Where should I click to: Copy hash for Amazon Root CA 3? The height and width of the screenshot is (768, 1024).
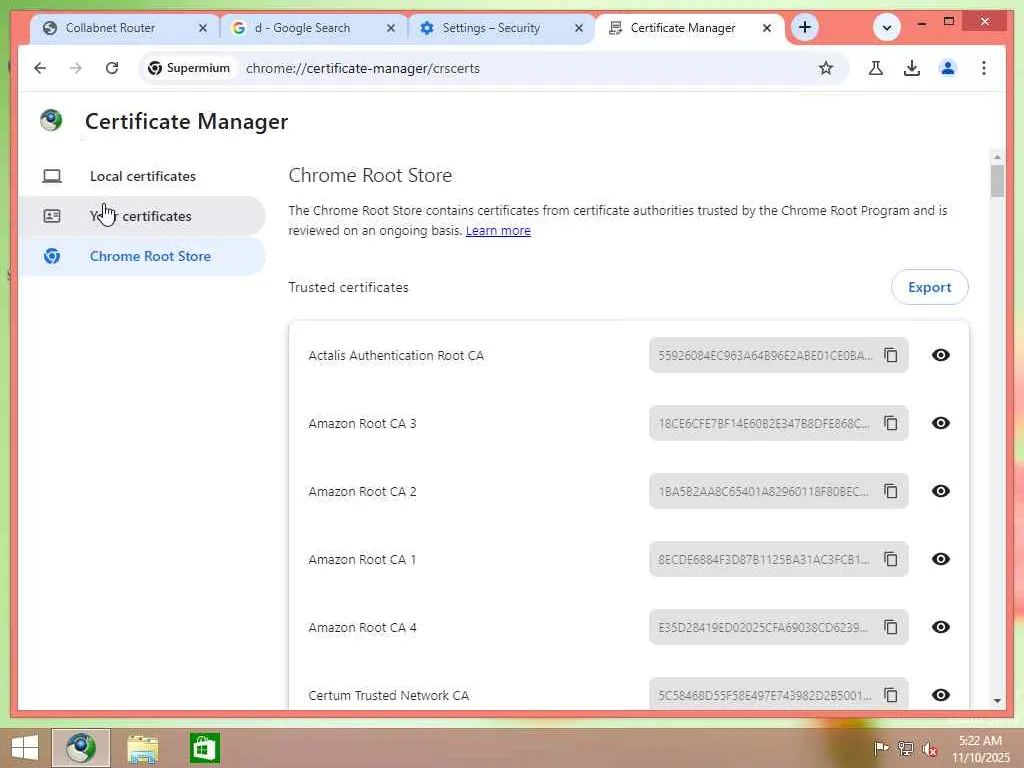tap(891, 423)
